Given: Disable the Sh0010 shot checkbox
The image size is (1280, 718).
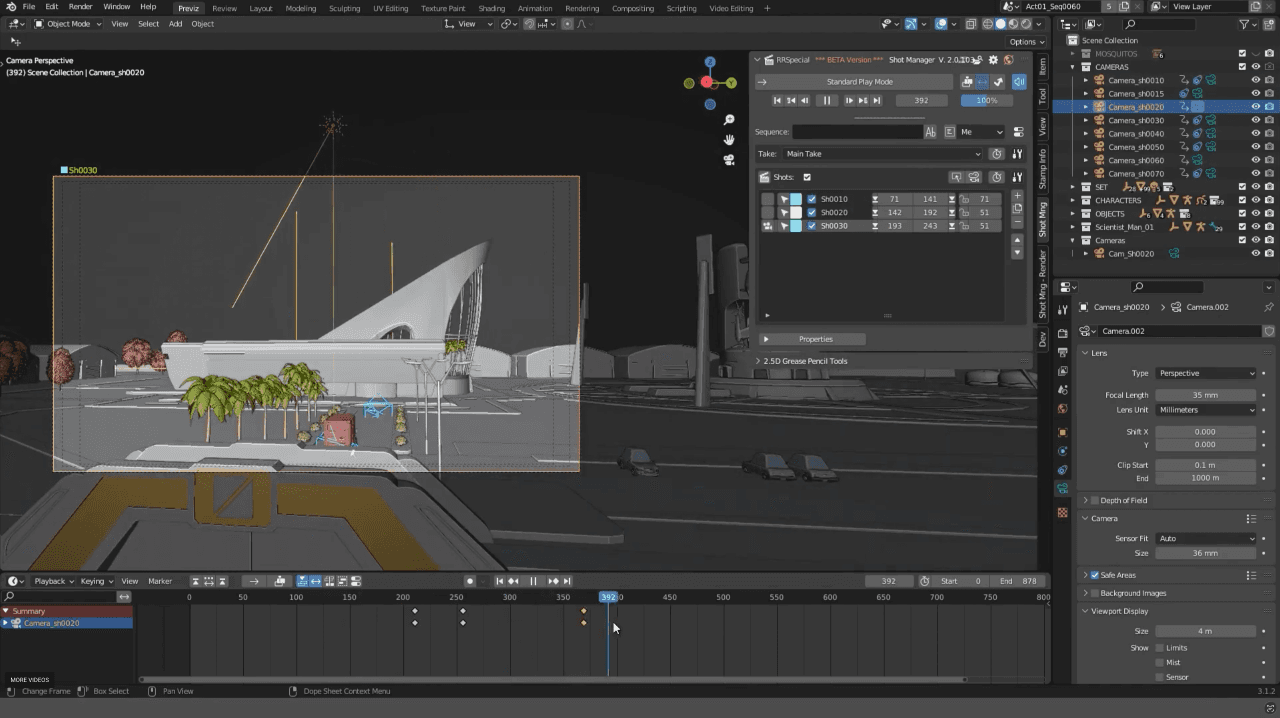Looking at the screenshot, I should coord(812,199).
